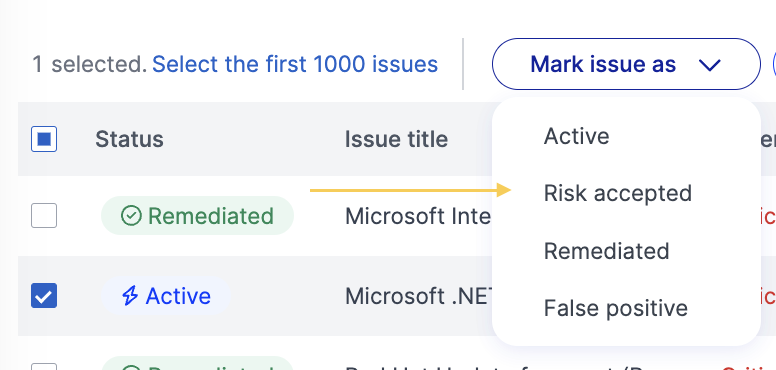This screenshot has width=776, height=370.
Task: Uncheck the selected Active issue checkbox
Action: pyautogui.click(x=44, y=296)
